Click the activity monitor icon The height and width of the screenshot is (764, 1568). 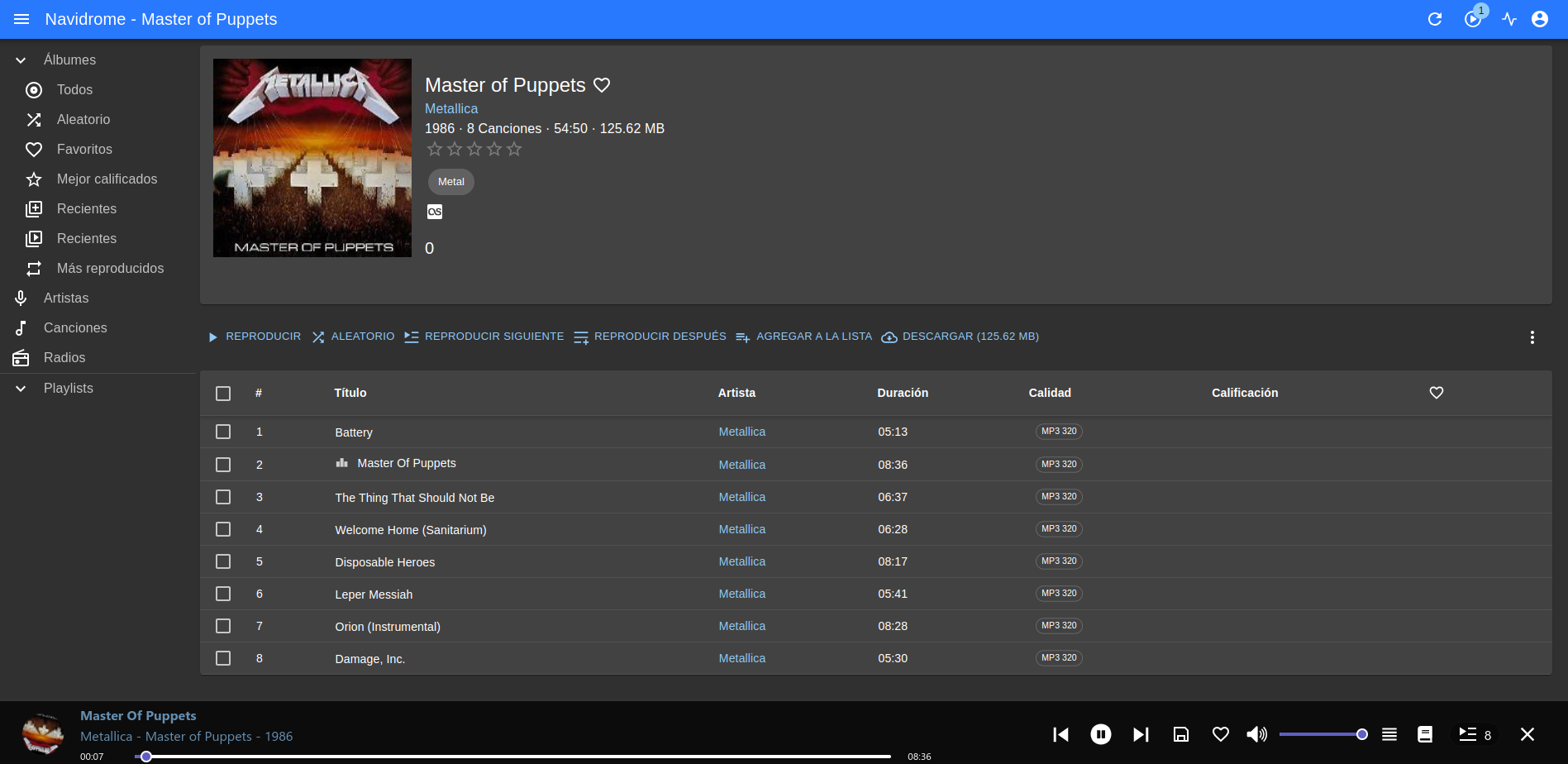click(x=1509, y=19)
